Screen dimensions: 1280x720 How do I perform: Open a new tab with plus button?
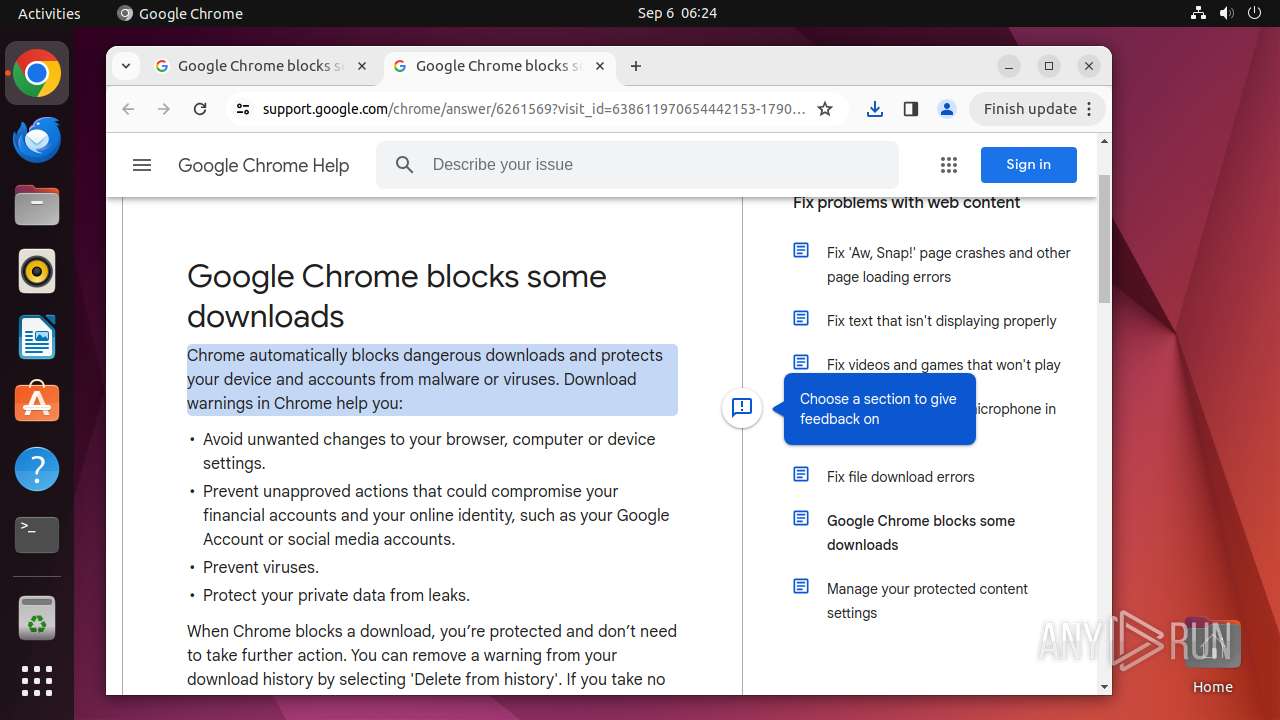pos(636,66)
